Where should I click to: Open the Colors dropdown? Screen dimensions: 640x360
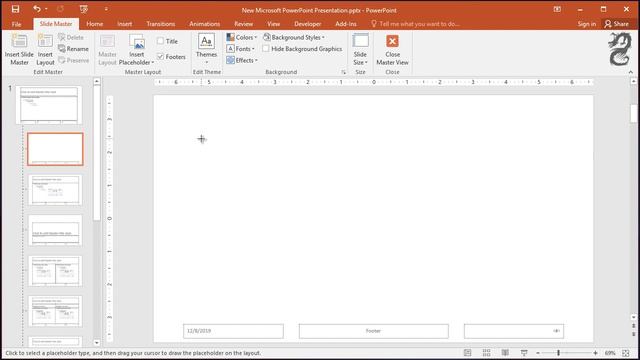pos(242,37)
